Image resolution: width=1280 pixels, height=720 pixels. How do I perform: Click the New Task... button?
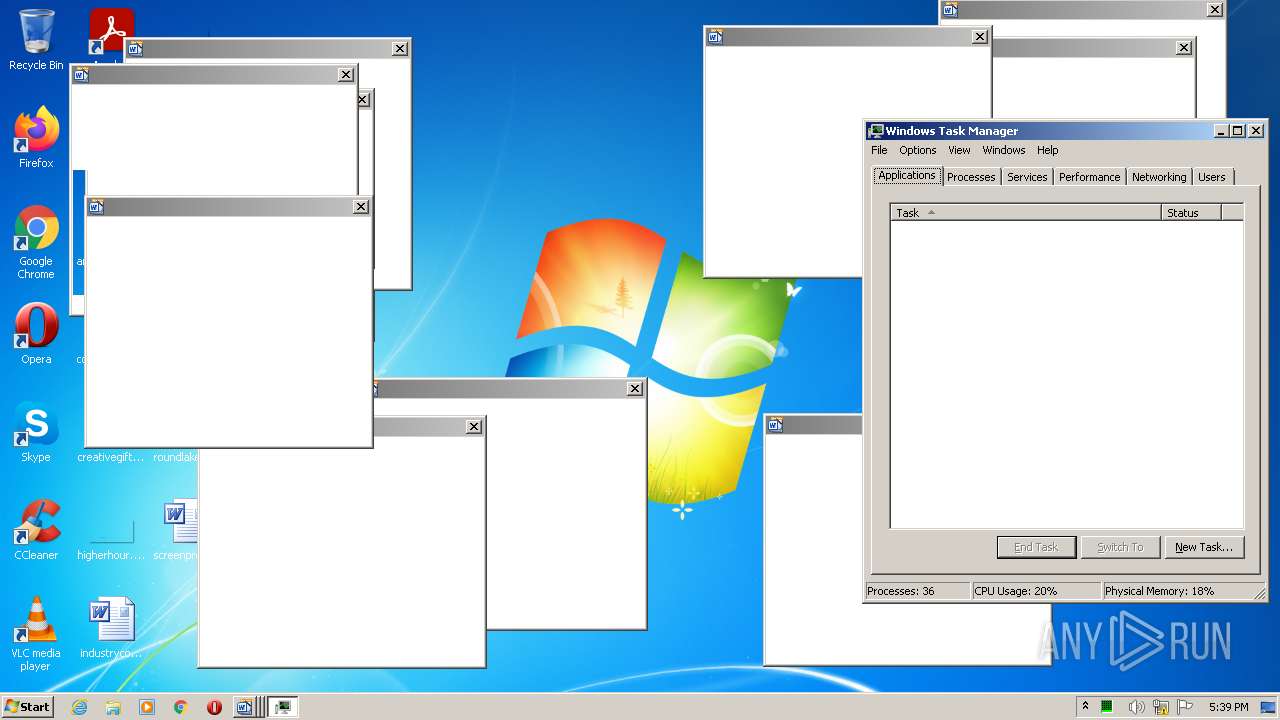coord(1204,547)
